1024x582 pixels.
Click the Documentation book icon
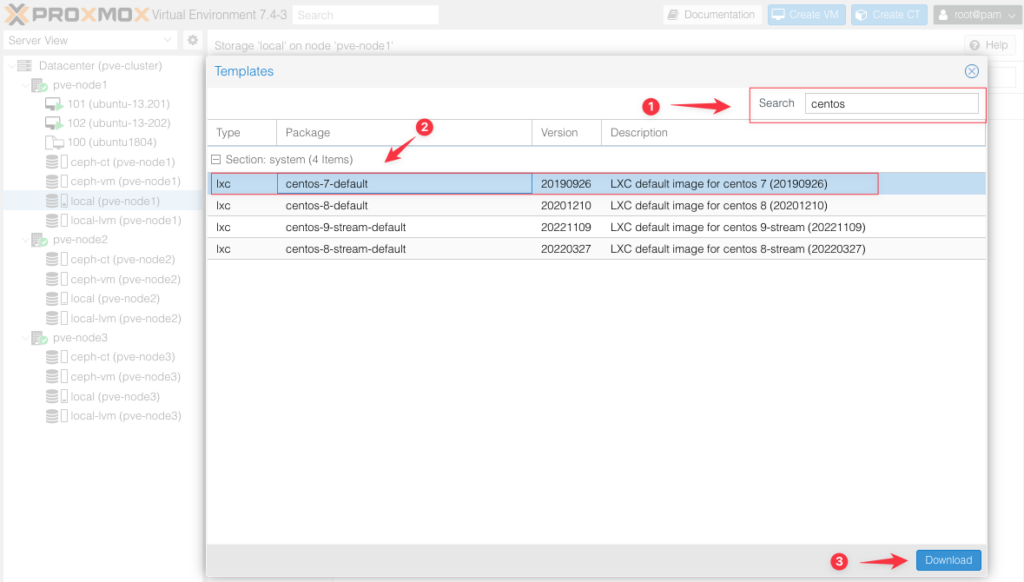673,14
